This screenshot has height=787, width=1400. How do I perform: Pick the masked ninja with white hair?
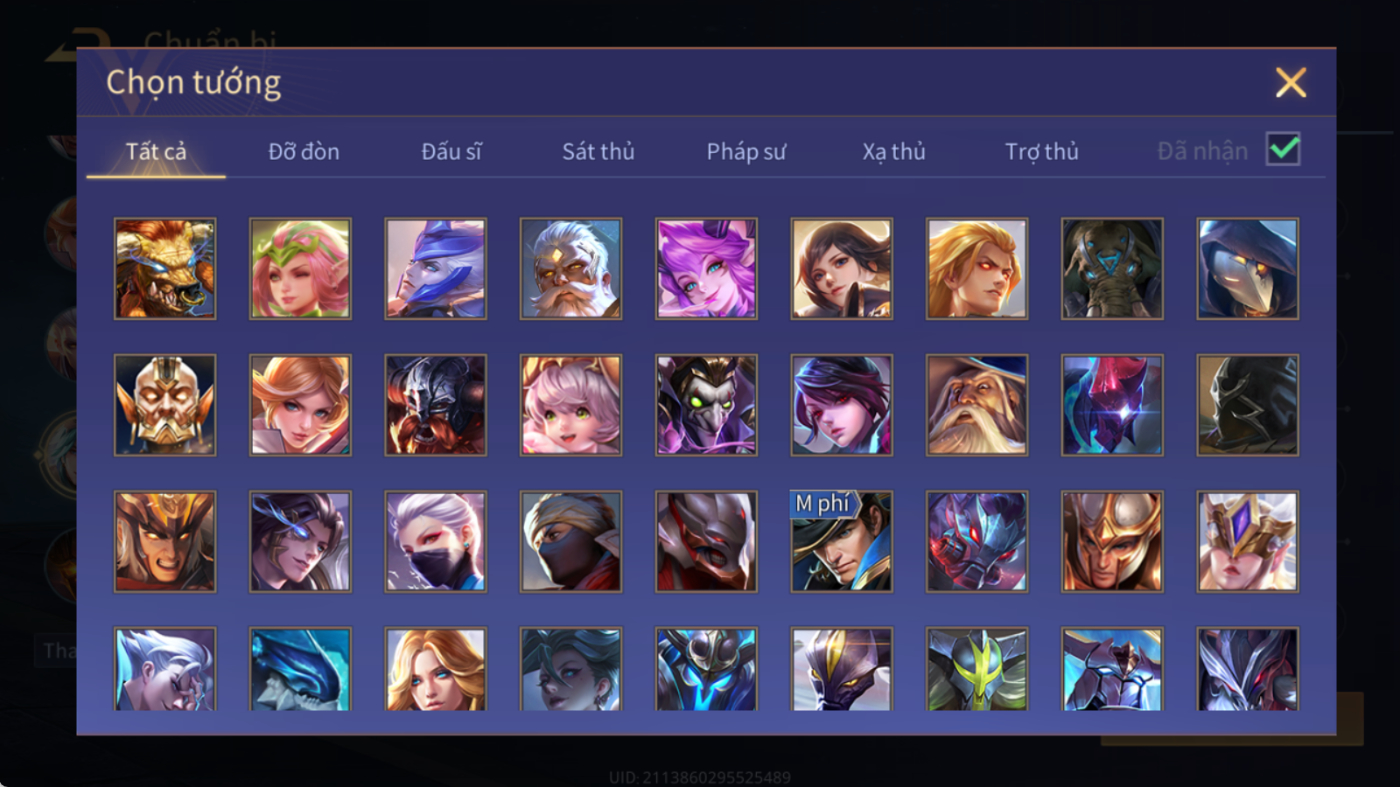click(x=436, y=541)
